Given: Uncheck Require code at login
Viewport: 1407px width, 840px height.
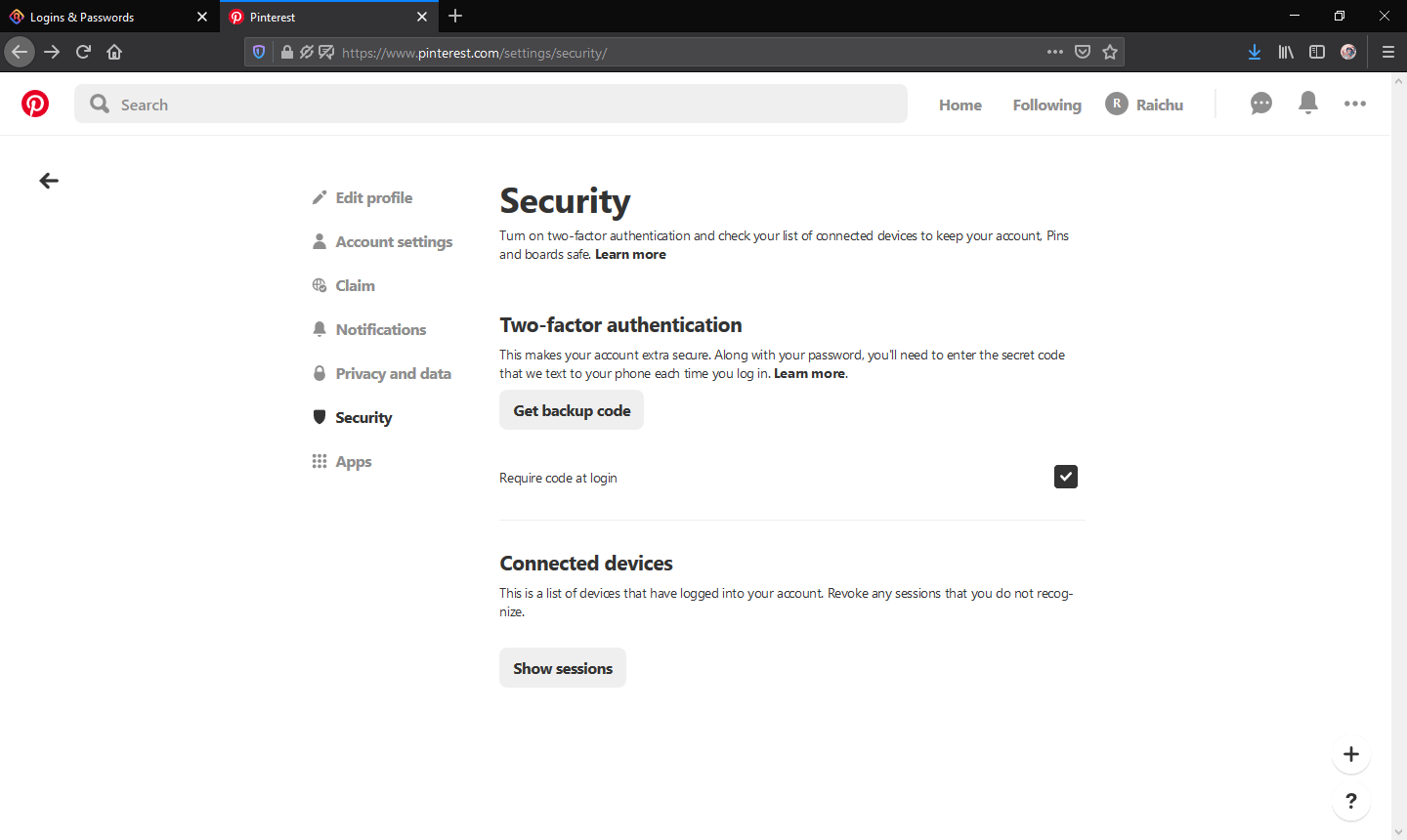Looking at the screenshot, I should [x=1066, y=477].
